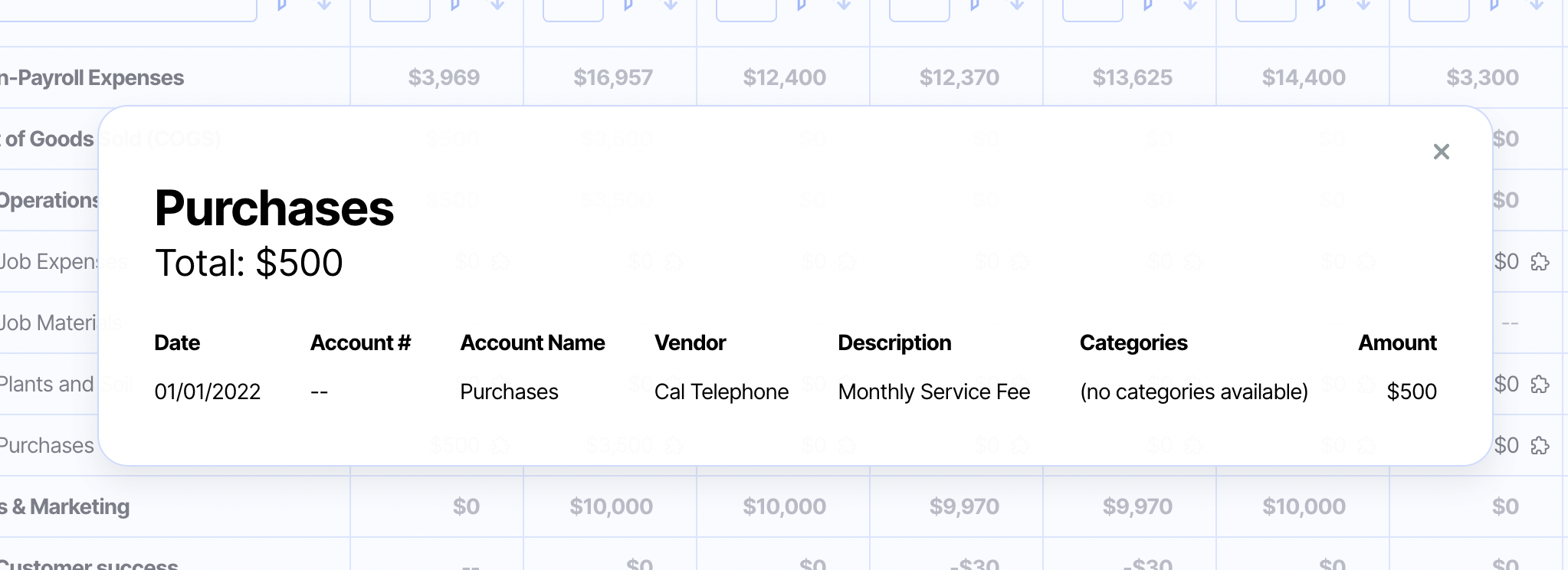Click the Categories column header
The height and width of the screenshot is (570, 1568).
pyautogui.click(x=1133, y=342)
